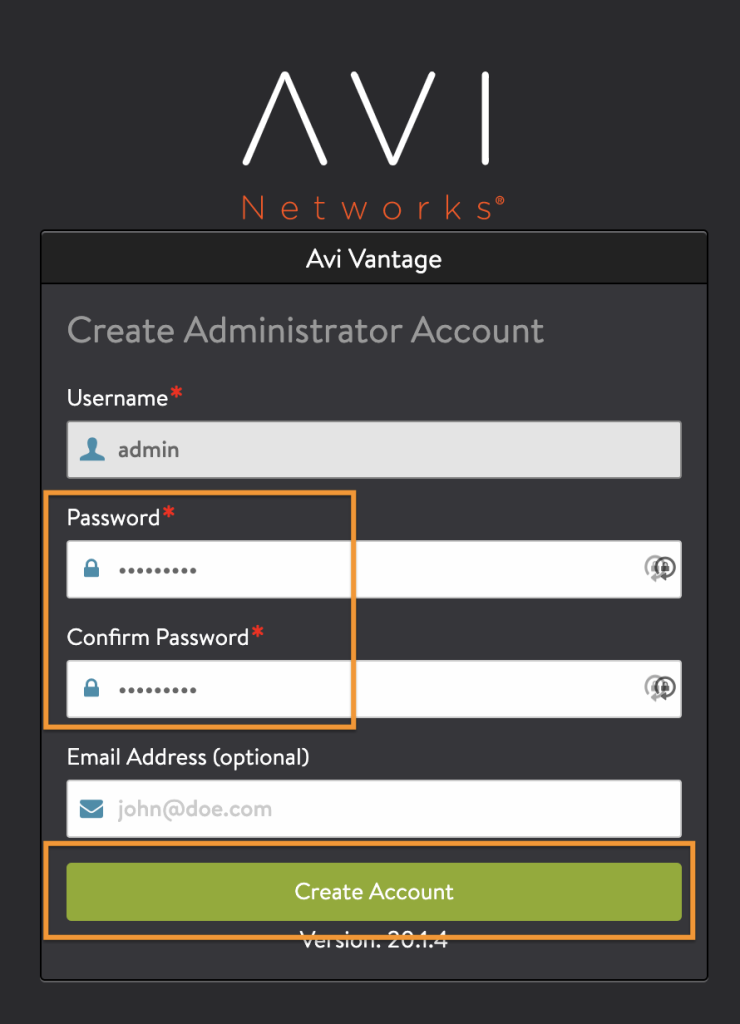Viewport: 740px width, 1024px height.
Task: Click the green Create Account button
Action: [374, 891]
